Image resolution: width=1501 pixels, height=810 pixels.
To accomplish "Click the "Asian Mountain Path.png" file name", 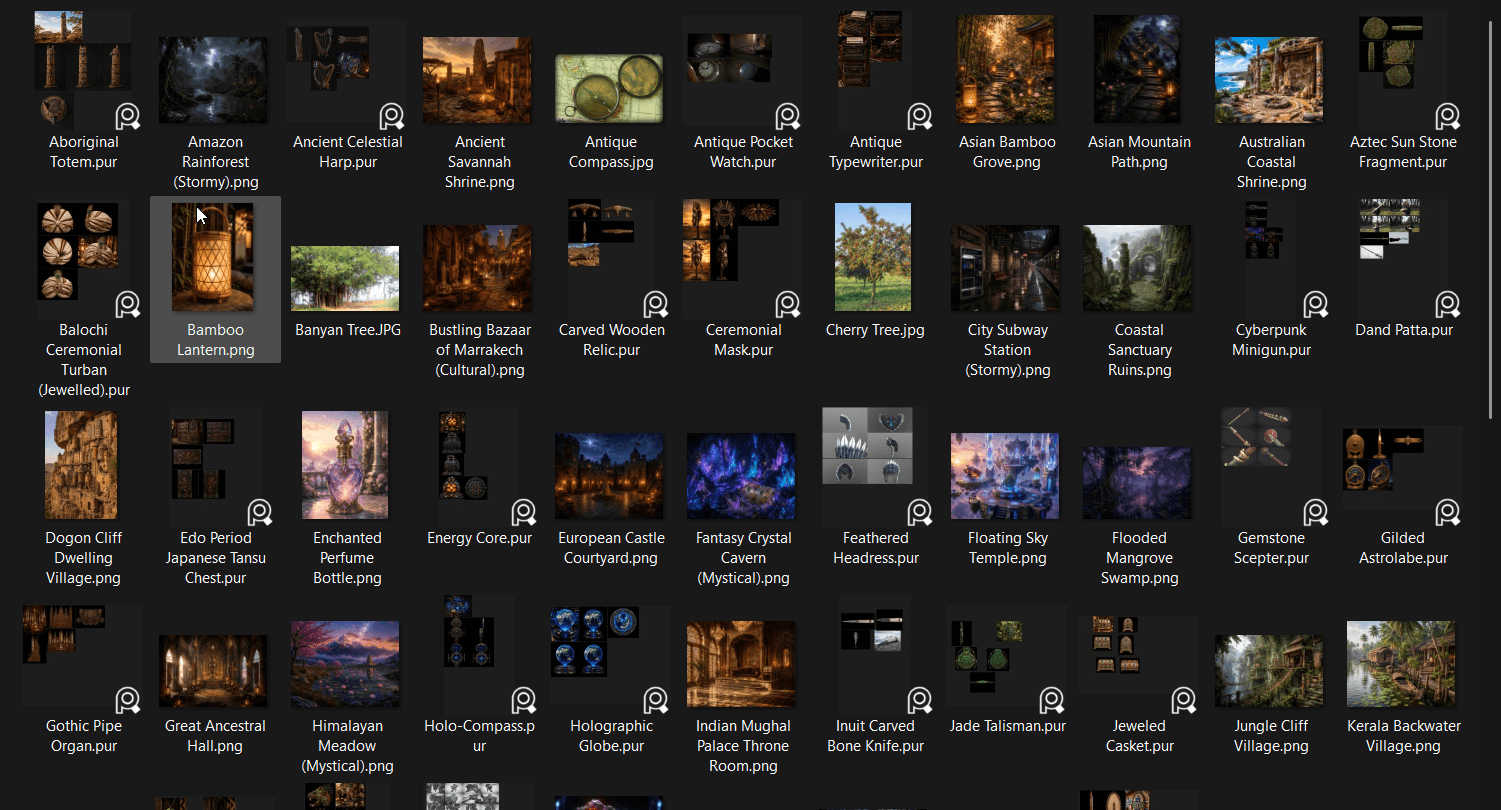I will 1139,152.
